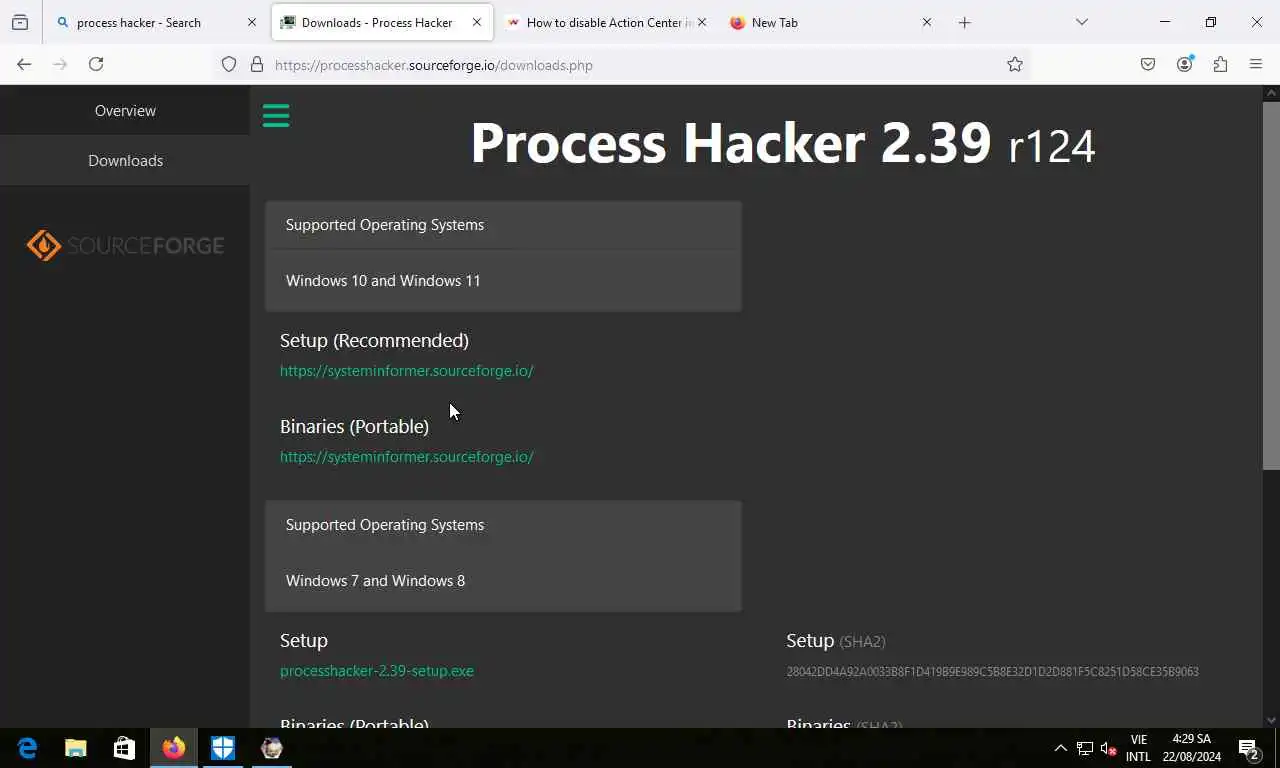Close the Downloads - Process Hacker tab
This screenshot has height=768, width=1280.
click(x=477, y=22)
